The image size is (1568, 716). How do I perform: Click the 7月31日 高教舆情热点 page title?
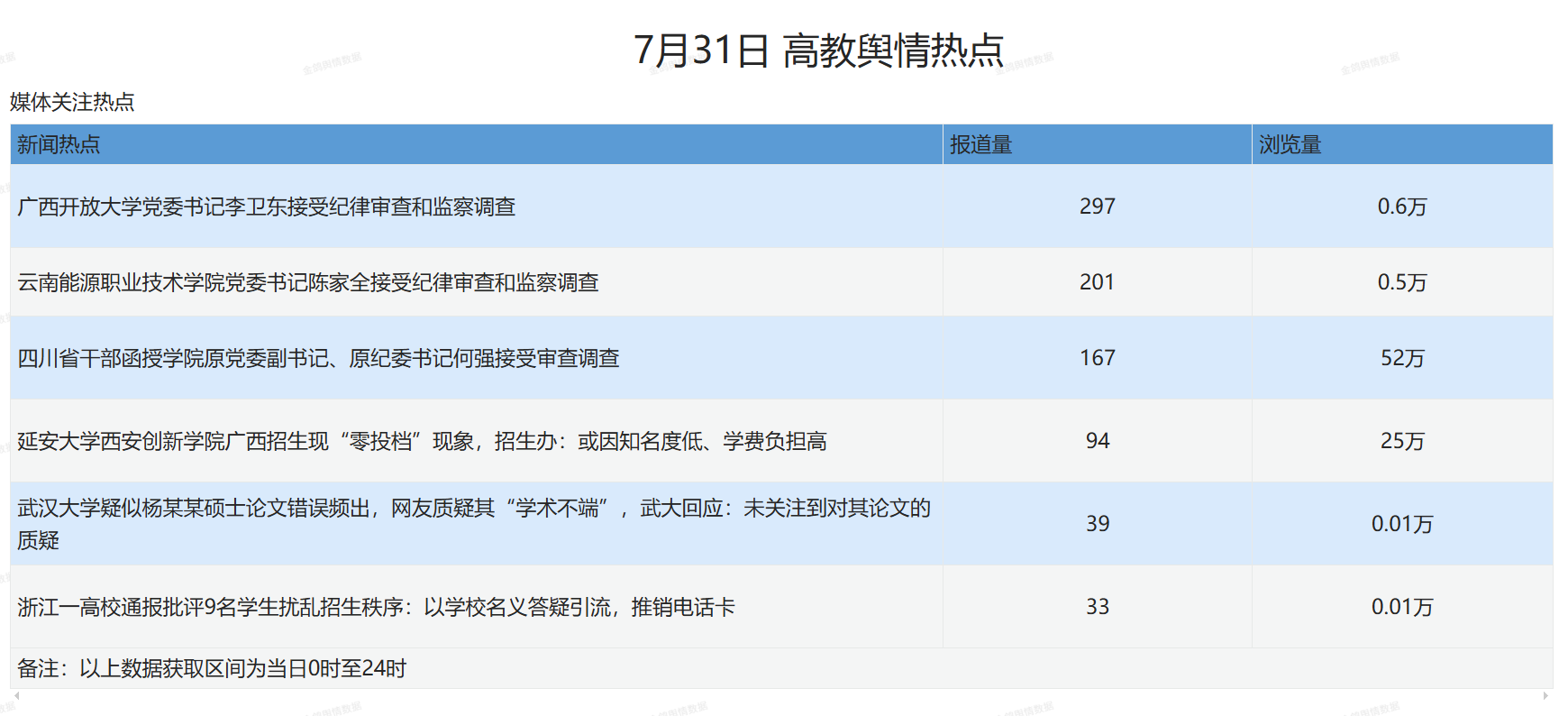pos(818,50)
